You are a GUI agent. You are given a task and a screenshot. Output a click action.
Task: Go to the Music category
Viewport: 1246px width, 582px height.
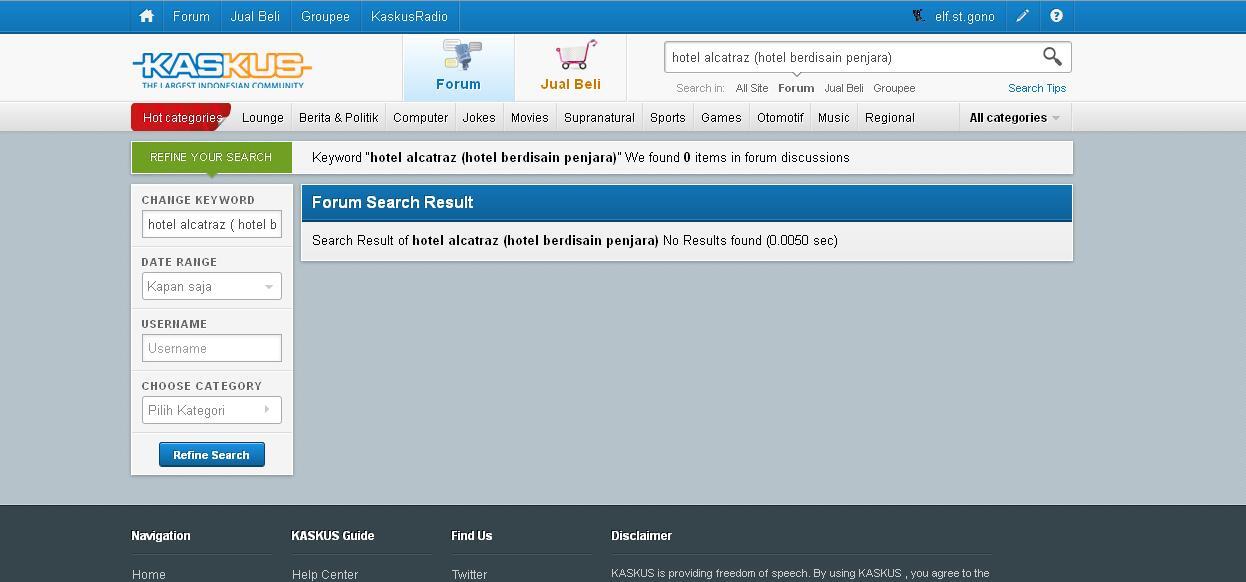834,117
